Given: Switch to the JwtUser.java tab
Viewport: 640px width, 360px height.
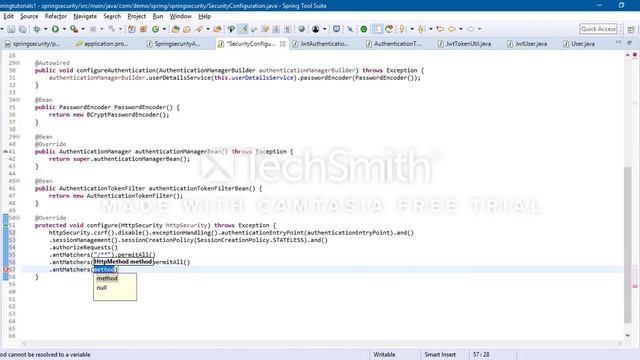Looking at the screenshot, I should click(x=527, y=44).
